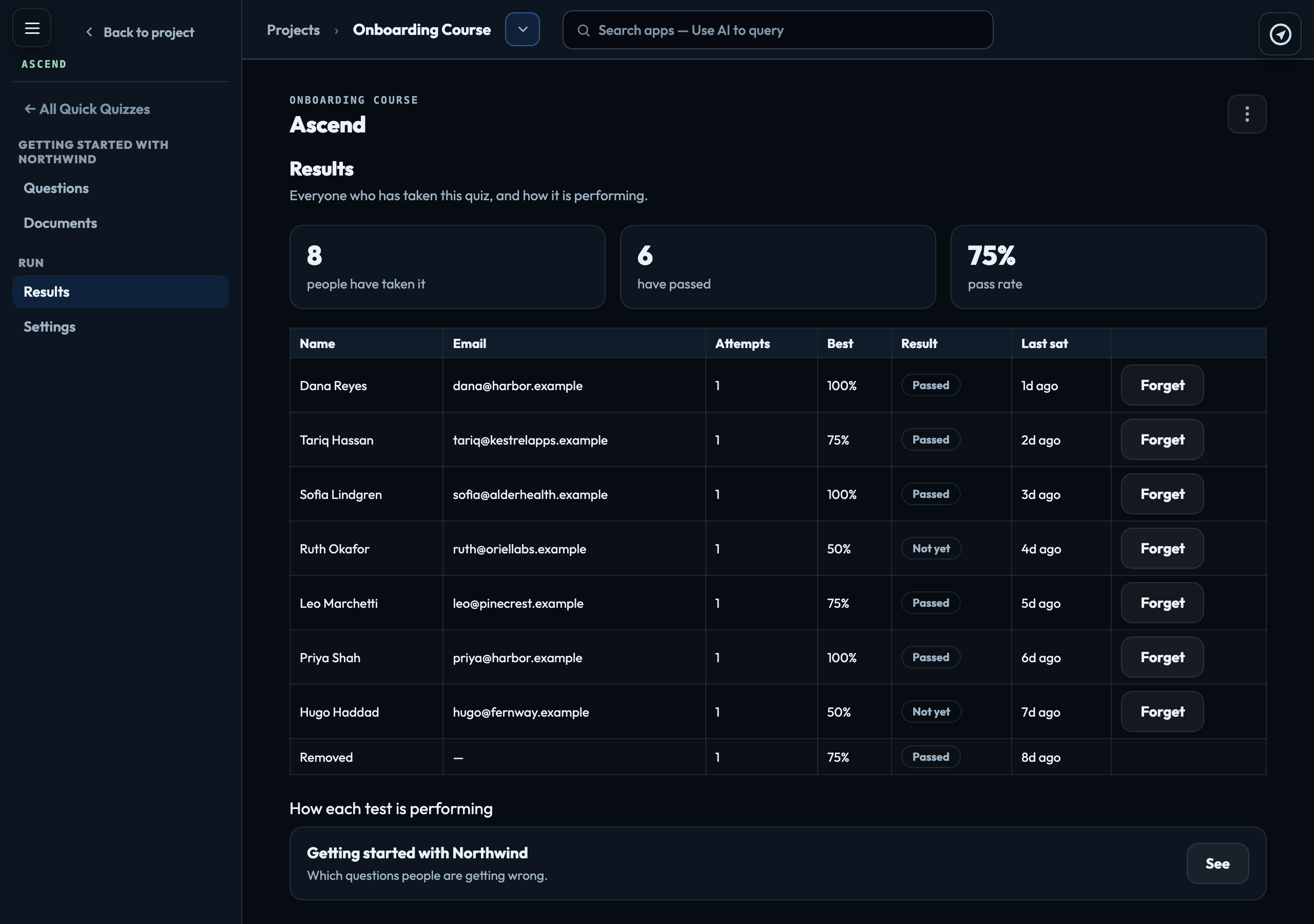
Task: Click the 8 people have taken it card
Action: click(448, 267)
